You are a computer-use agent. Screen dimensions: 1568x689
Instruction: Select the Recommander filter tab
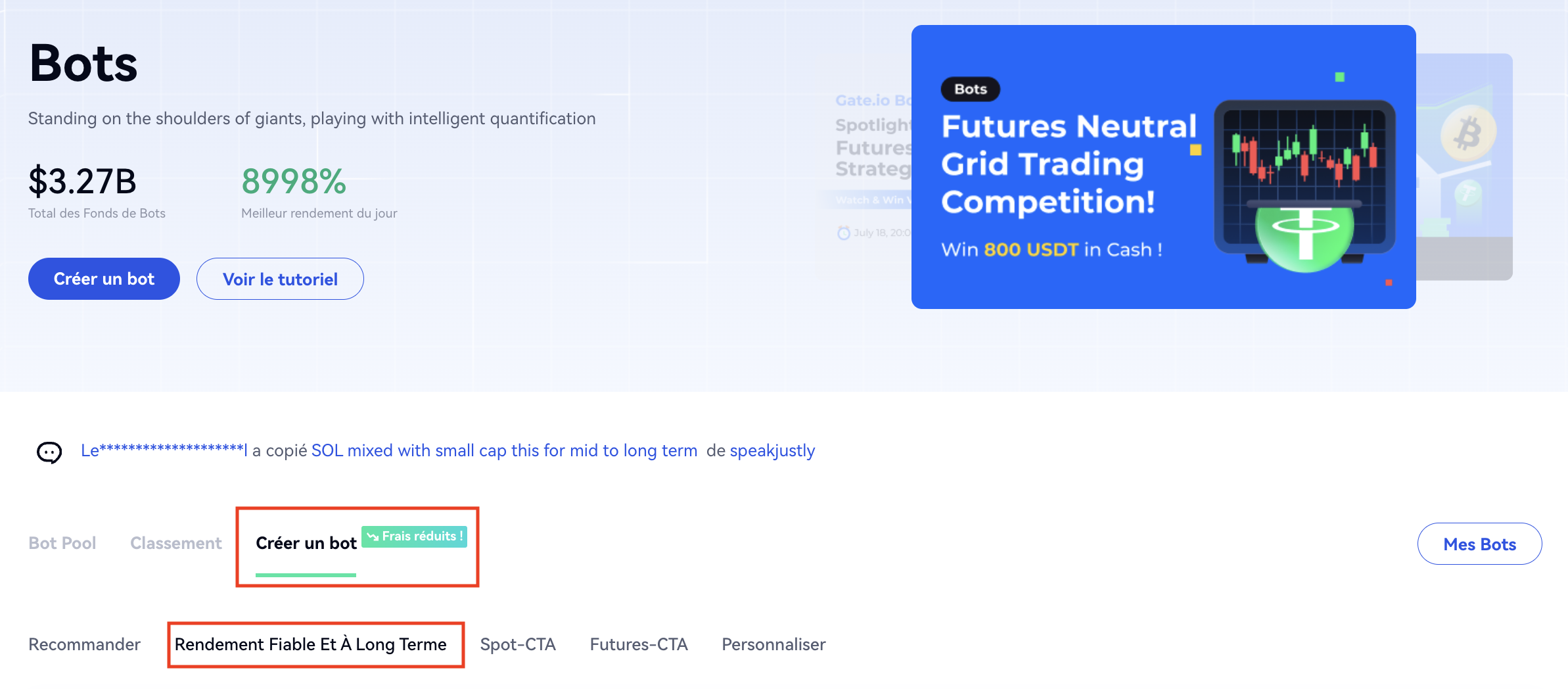point(84,644)
